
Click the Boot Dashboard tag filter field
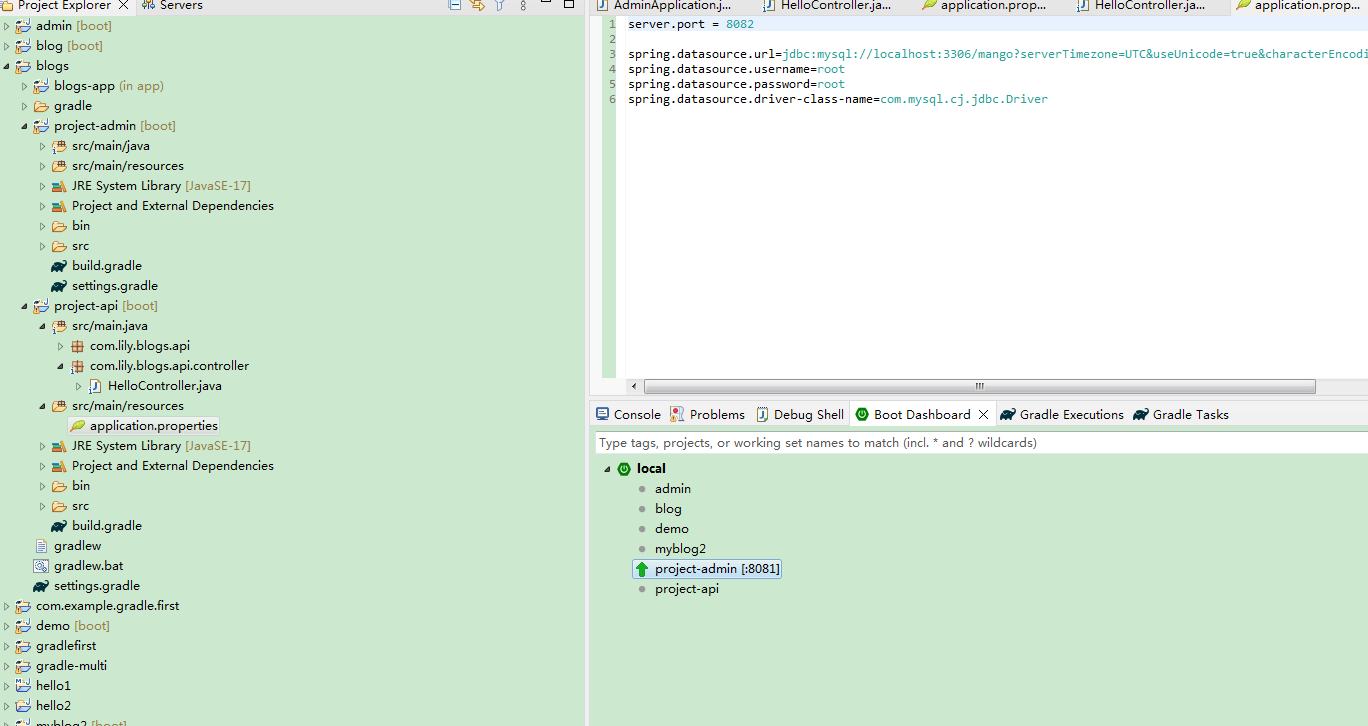(x=980, y=442)
